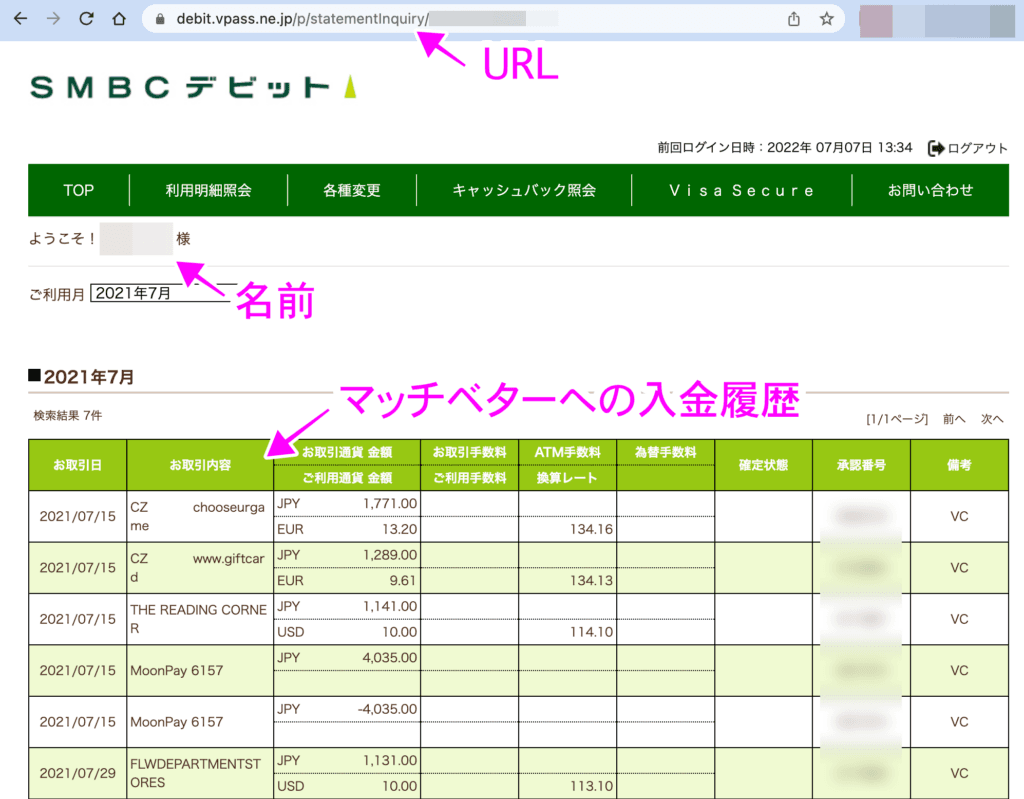Click the 前回ログイン日時 timestamp text

(x=784, y=148)
